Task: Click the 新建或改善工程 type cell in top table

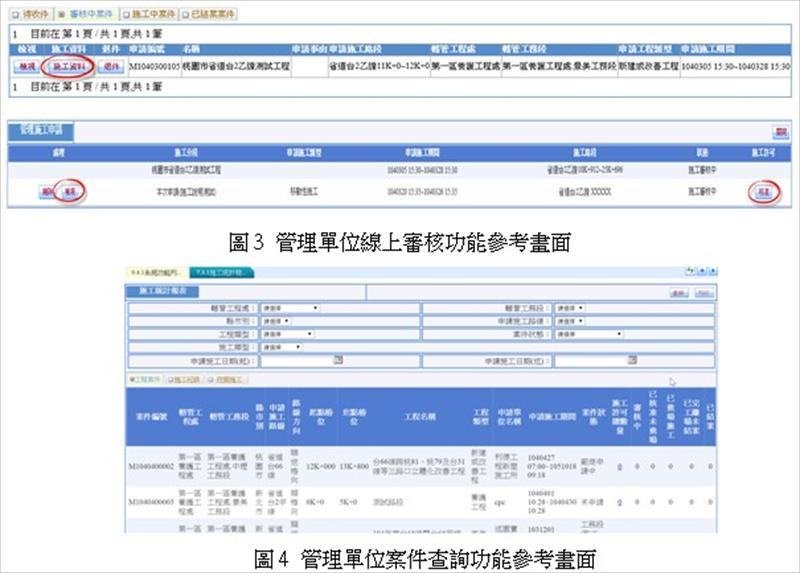Action: pyautogui.click(x=648, y=67)
